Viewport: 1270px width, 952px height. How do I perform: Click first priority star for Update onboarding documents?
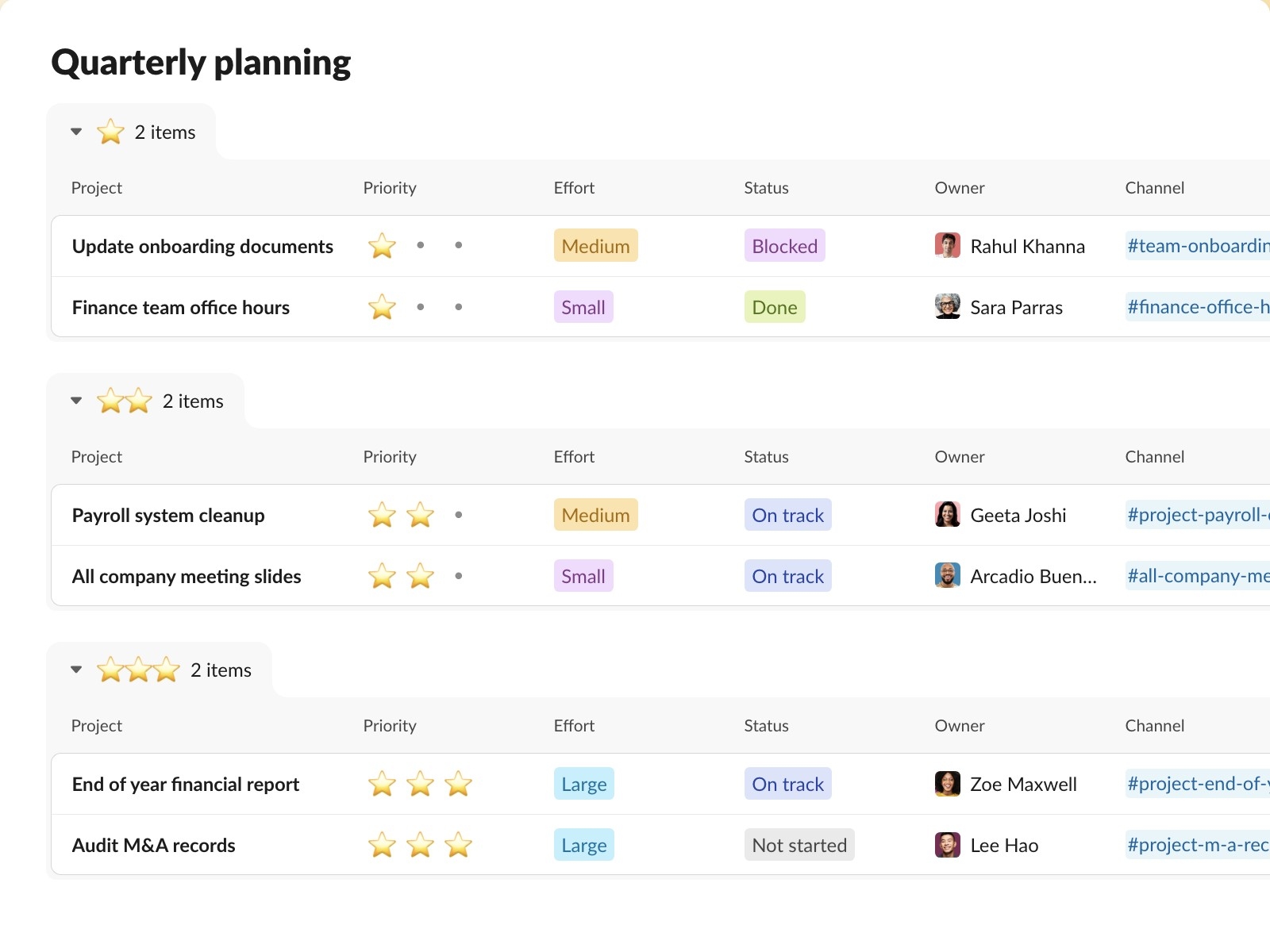coord(382,246)
